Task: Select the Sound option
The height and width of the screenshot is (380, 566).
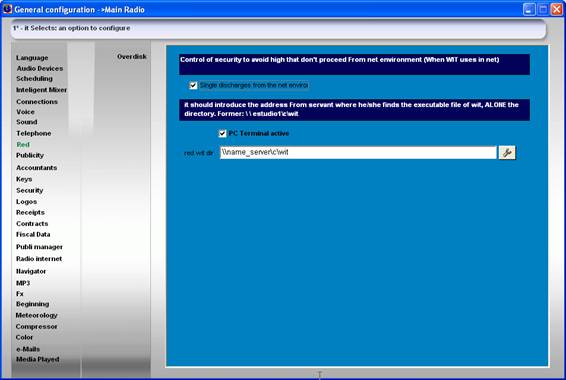Action: (27, 122)
